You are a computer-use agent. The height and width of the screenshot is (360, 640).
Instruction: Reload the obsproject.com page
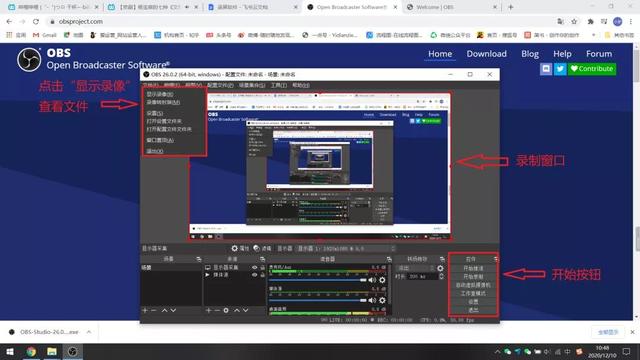36,21
